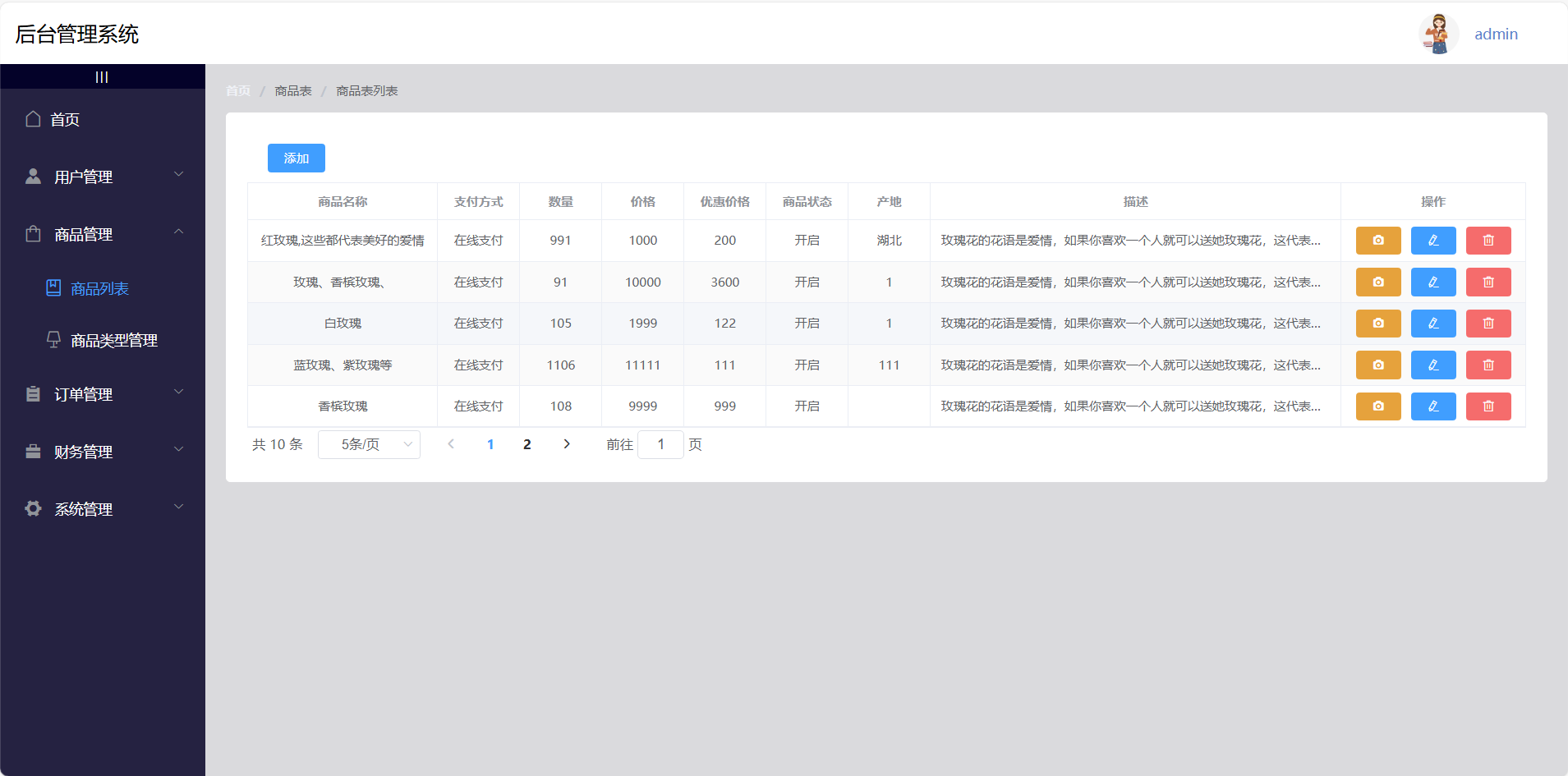Click the 商品表 breadcrumb

click(x=293, y=91)
